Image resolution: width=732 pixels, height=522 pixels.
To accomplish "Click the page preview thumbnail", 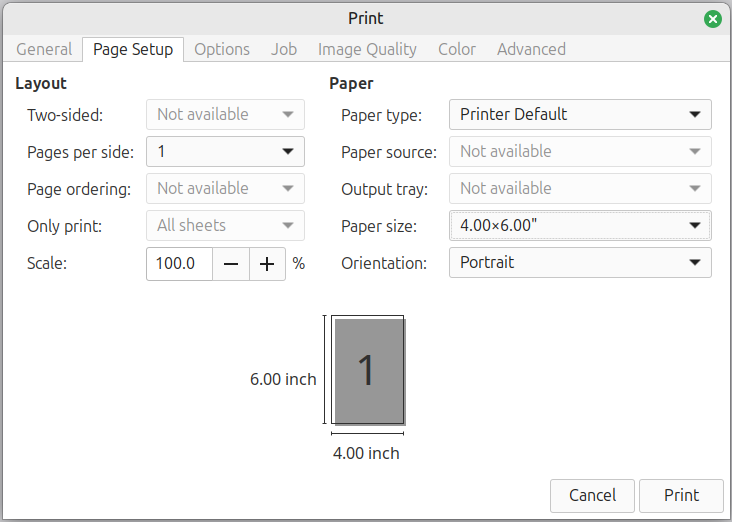I will [x=368, y=370].
